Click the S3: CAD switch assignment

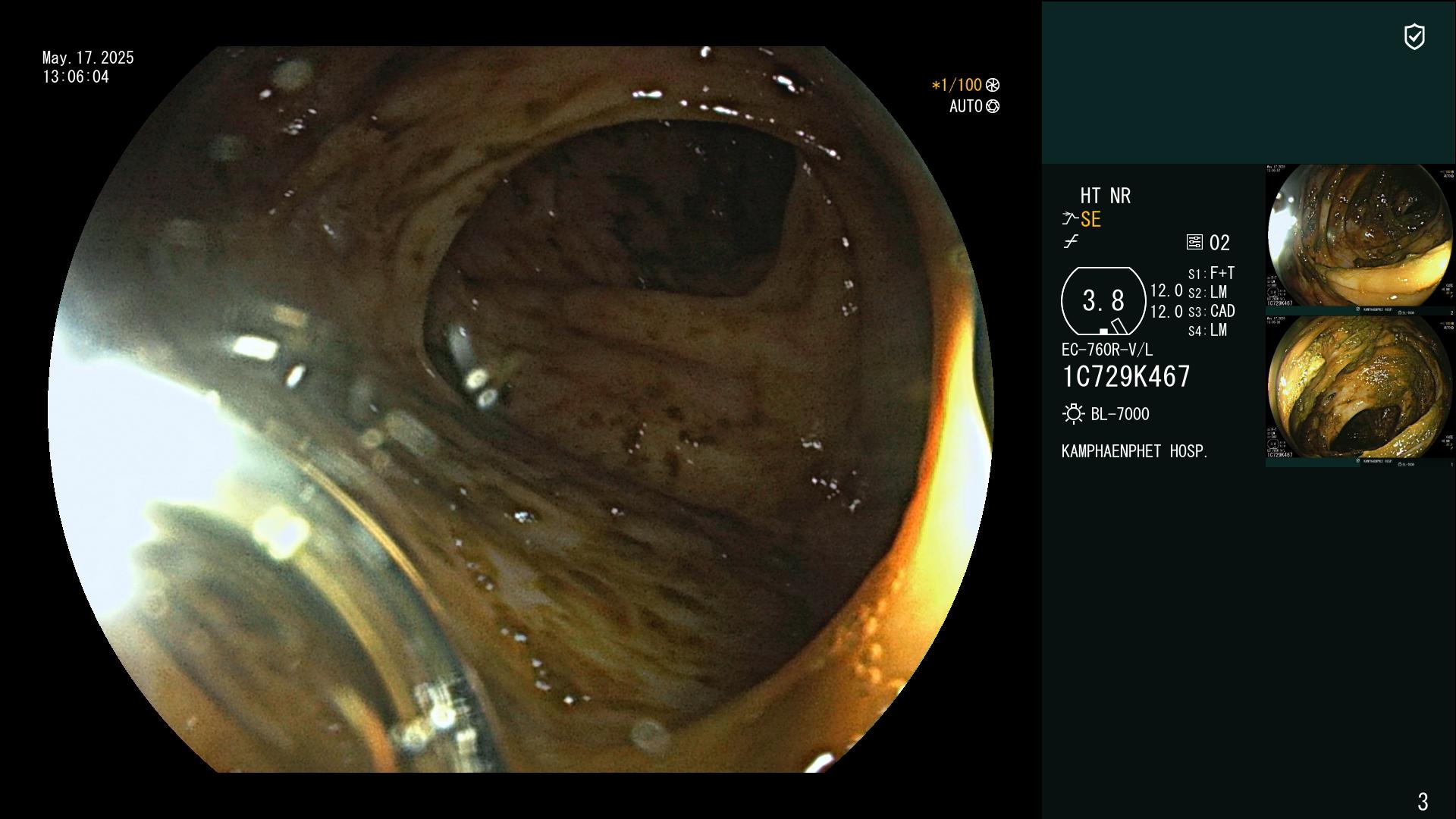pos(1212,312)
